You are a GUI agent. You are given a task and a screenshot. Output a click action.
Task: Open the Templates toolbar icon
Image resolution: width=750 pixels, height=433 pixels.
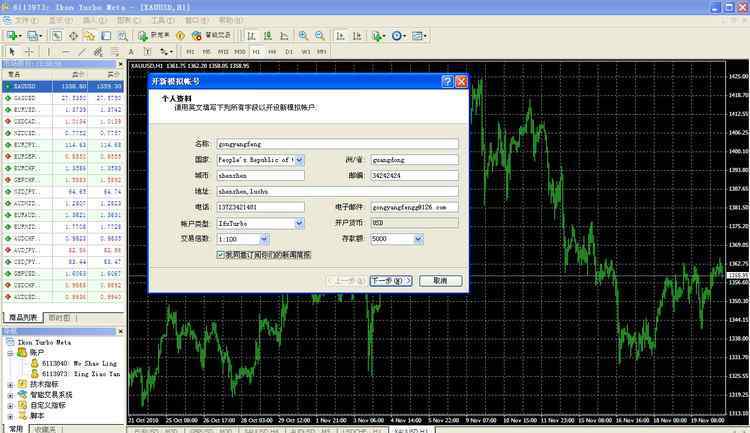(419, 36)
